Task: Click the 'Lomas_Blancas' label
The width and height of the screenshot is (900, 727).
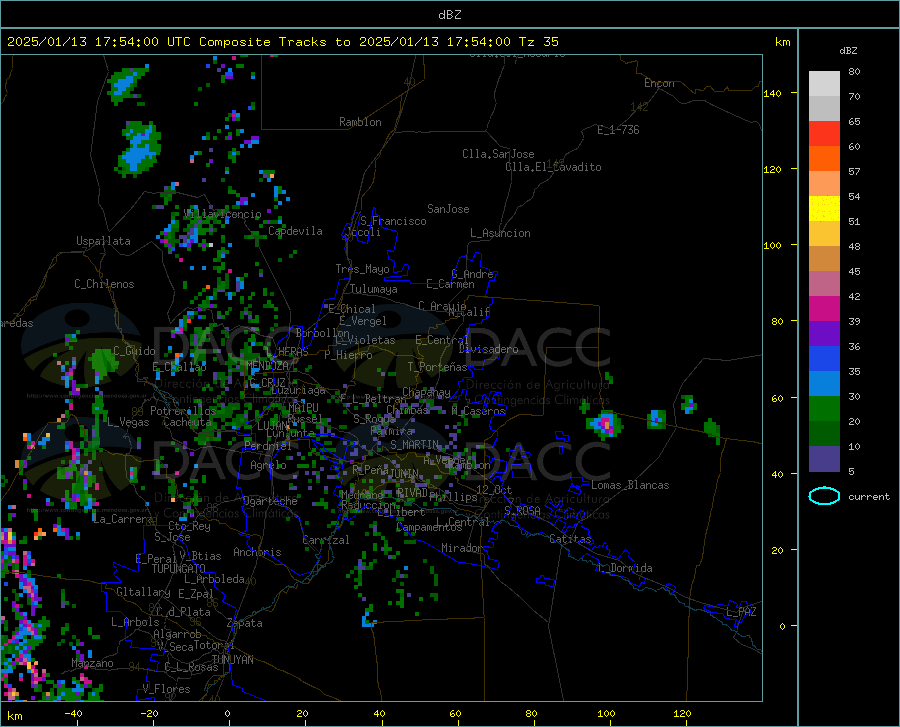Action: (x=630, y=485)
